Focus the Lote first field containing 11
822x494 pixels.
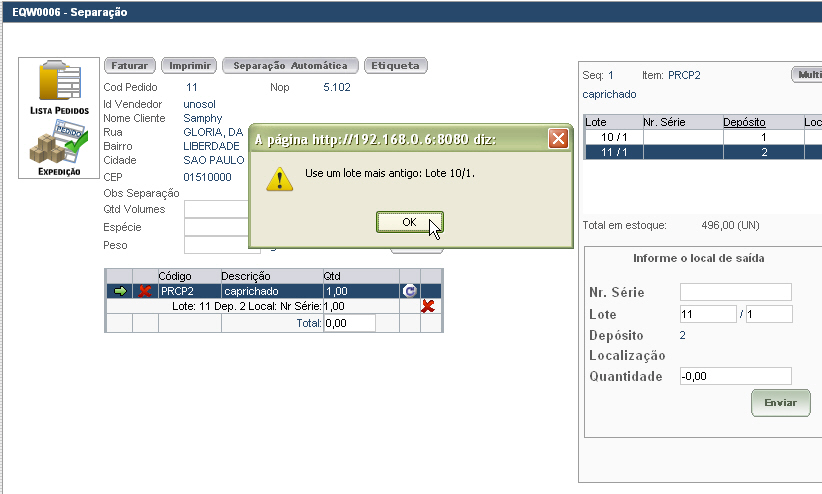tap(708, 314)
